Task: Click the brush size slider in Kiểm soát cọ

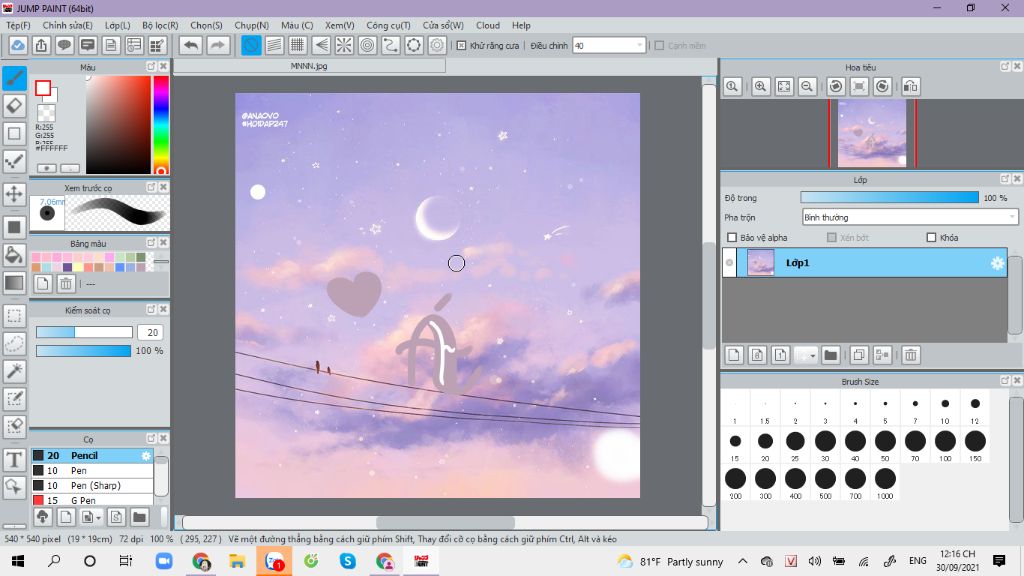Action: click(x=84, y=332)
